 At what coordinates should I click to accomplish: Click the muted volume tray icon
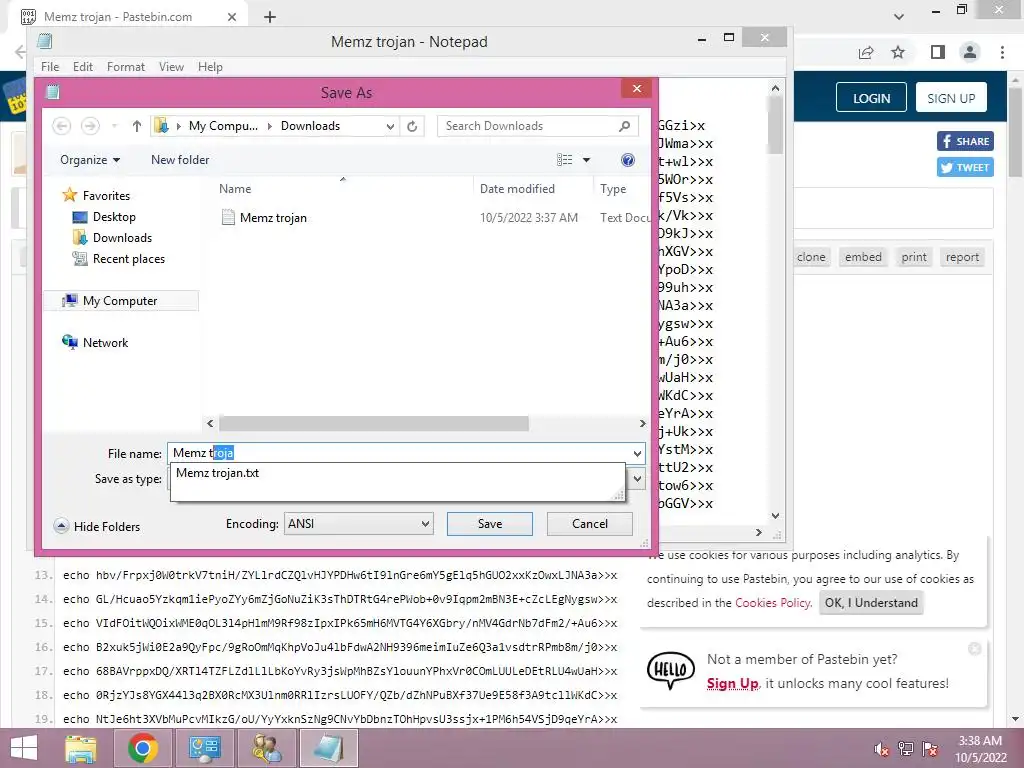point(882,749)
